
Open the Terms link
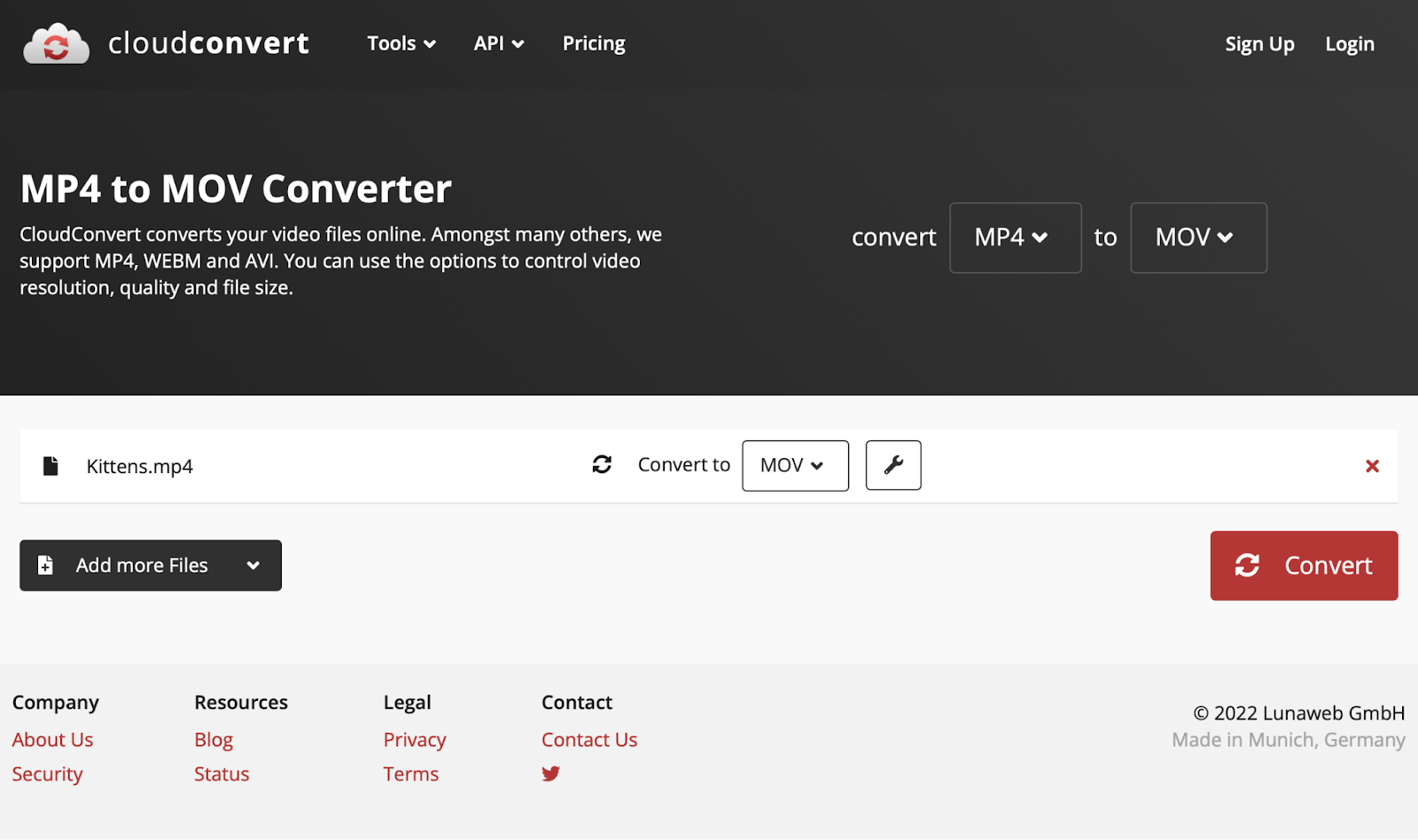point(411,774)
